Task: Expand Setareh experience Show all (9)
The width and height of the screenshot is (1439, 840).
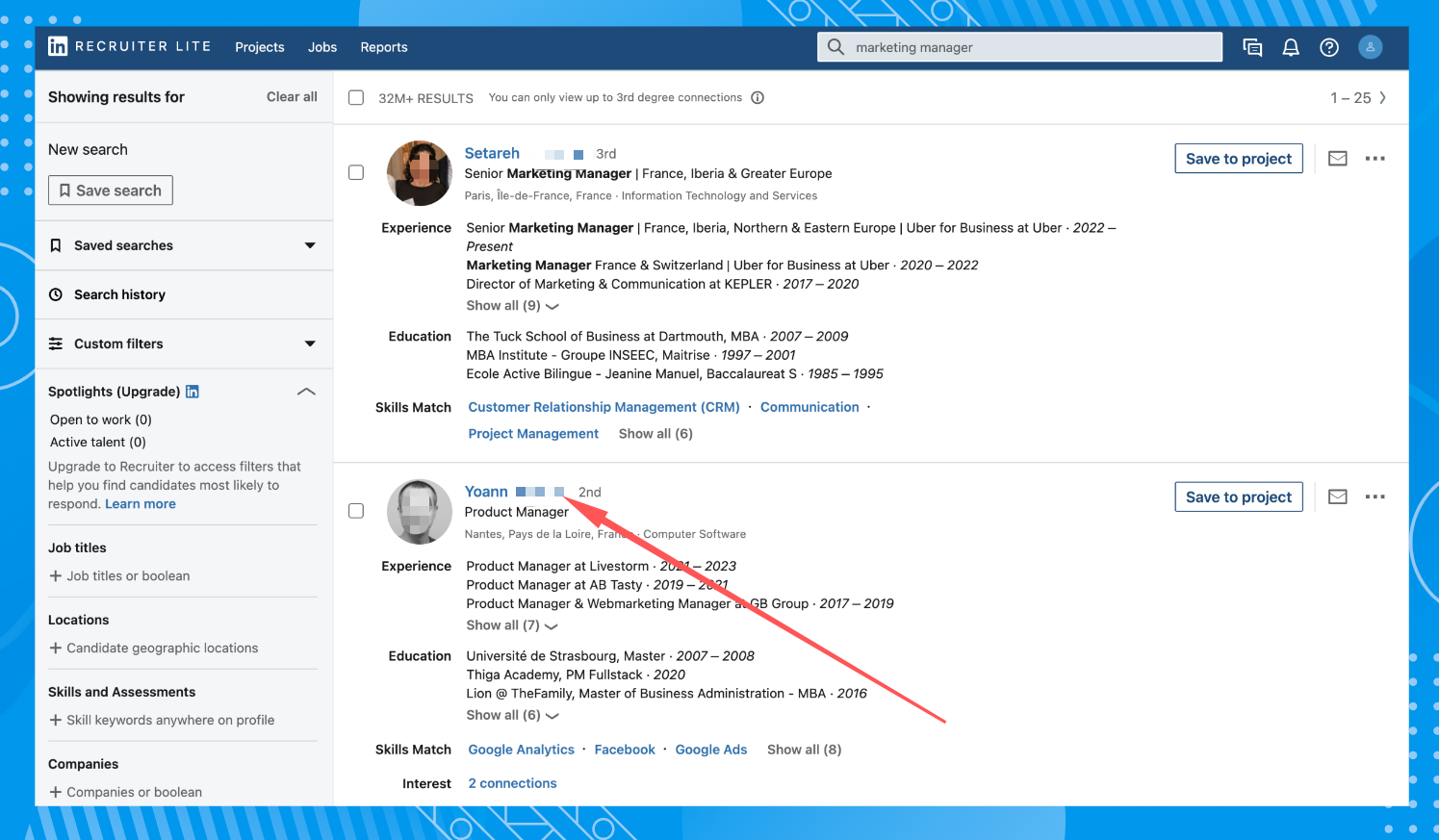Action: coord(512,306)
